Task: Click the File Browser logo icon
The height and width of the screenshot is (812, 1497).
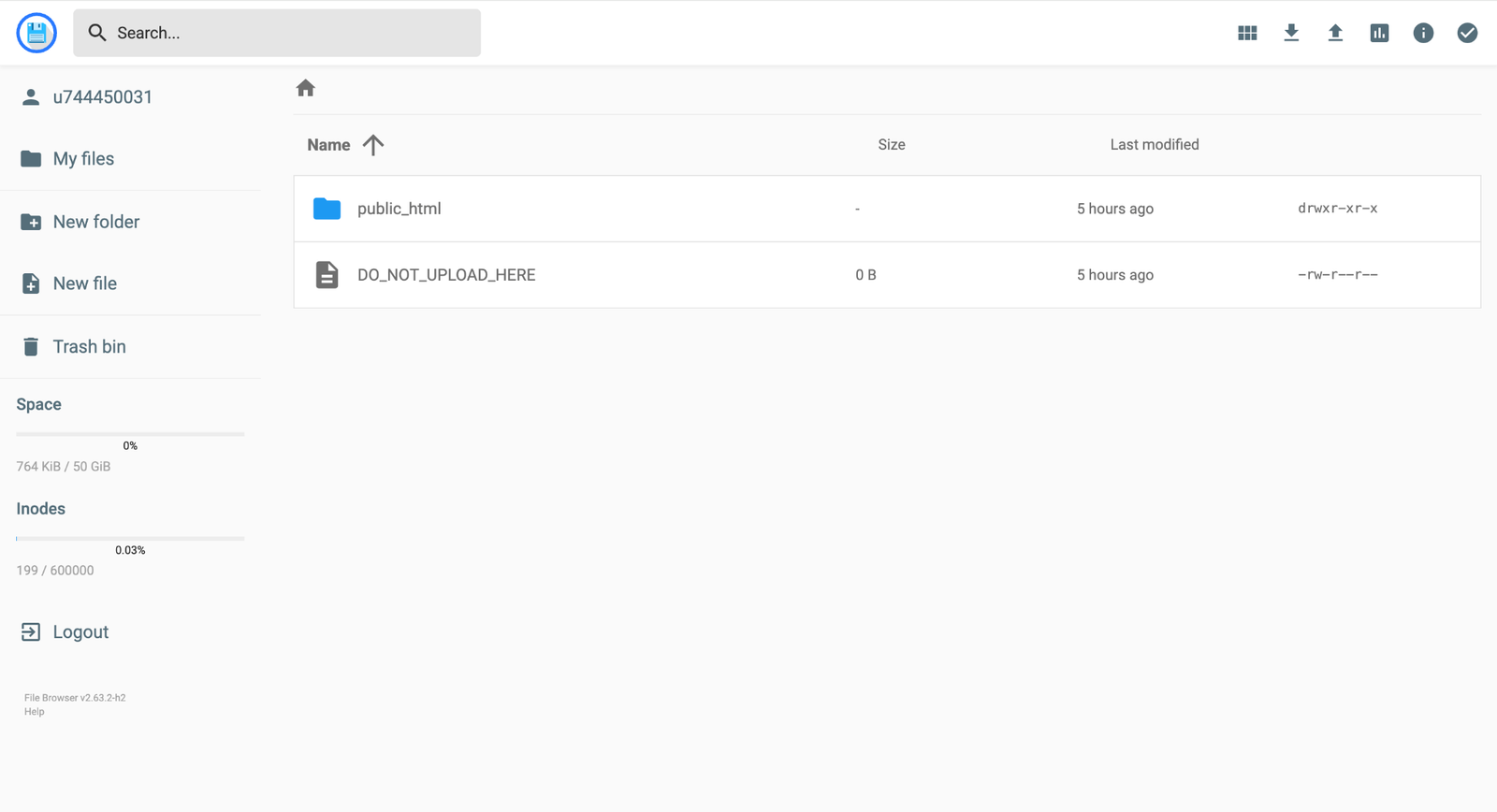Action: [x=36, y=33]
